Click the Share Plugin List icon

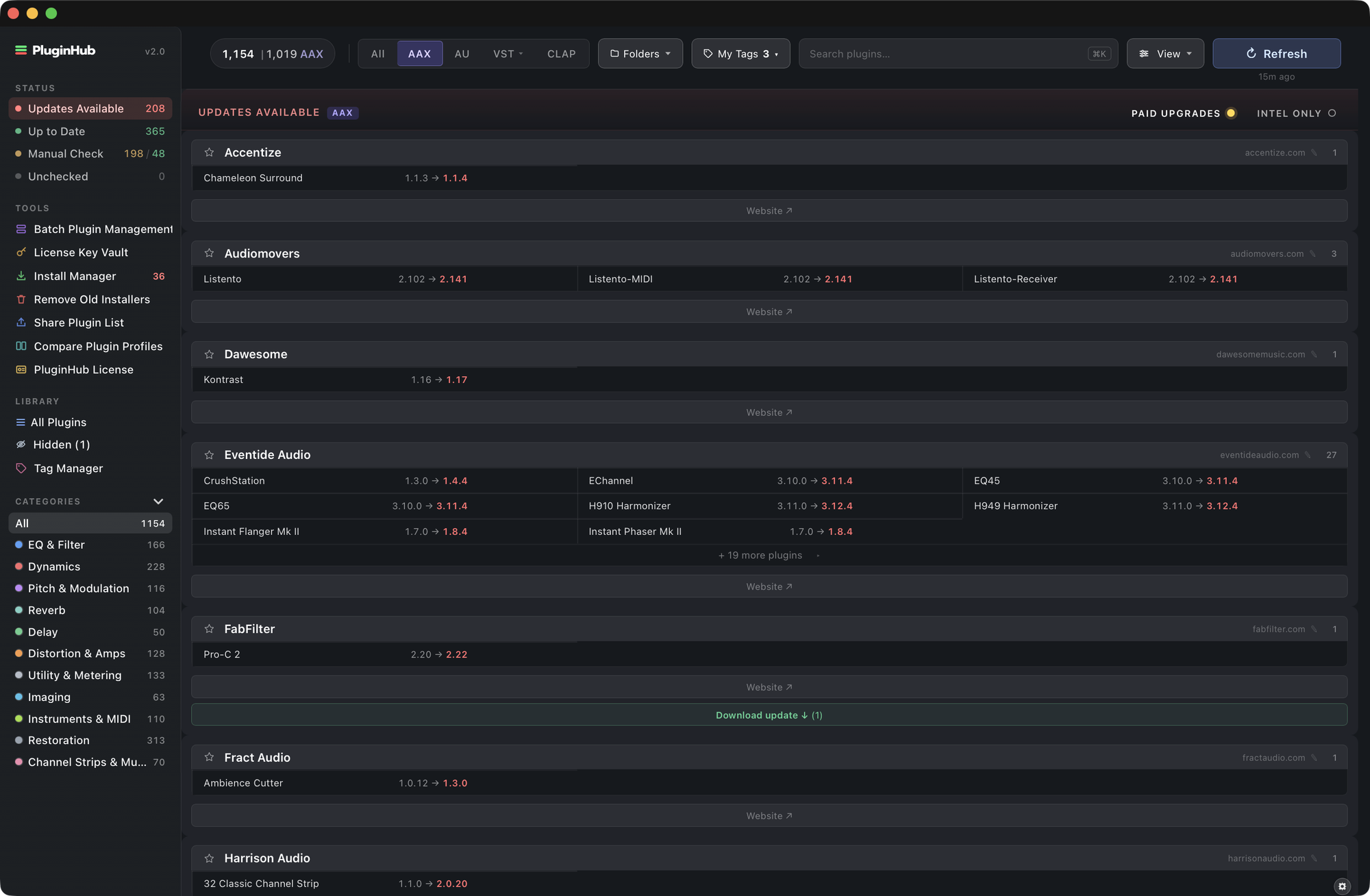(21, 322)
